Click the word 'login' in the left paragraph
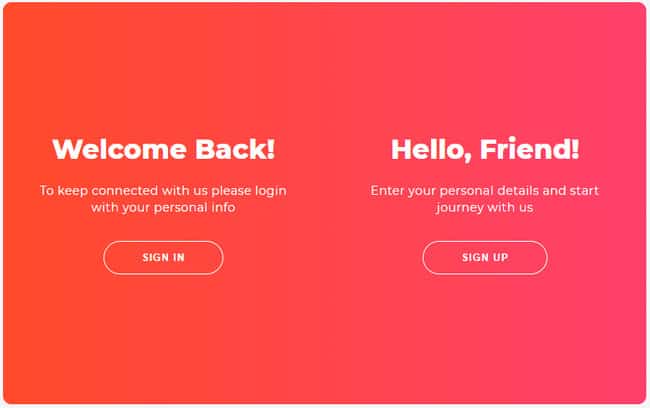Screen dimensions: 650x408 271,191
